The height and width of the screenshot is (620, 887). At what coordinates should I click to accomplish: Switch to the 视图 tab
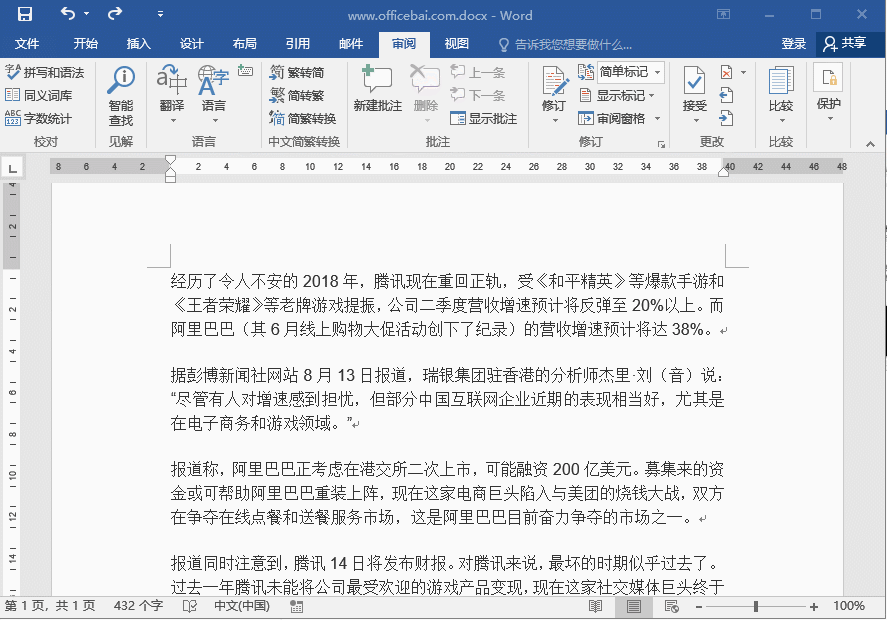457,44
